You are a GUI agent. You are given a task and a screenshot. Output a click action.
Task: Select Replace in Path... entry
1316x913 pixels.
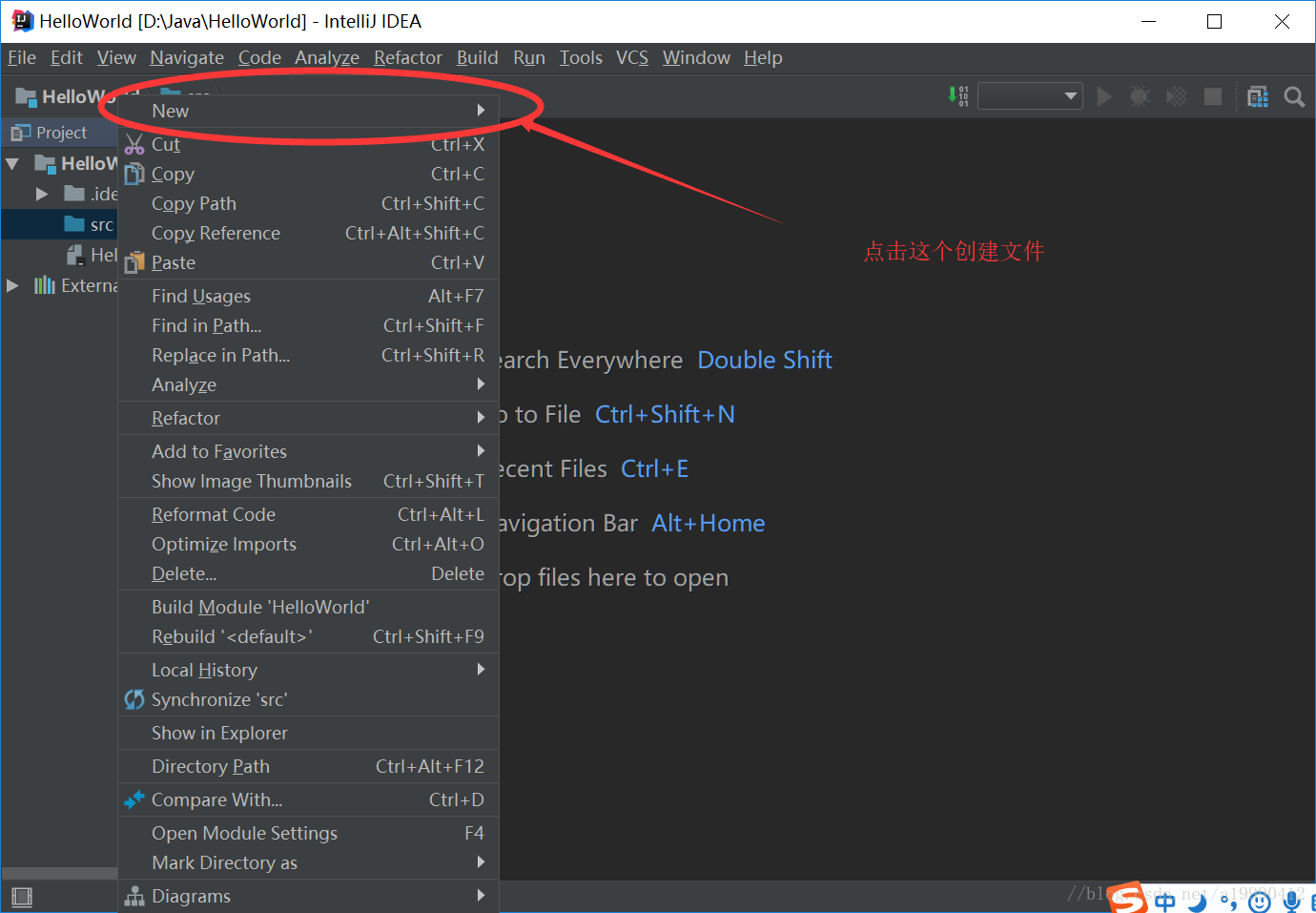point(308,355)
